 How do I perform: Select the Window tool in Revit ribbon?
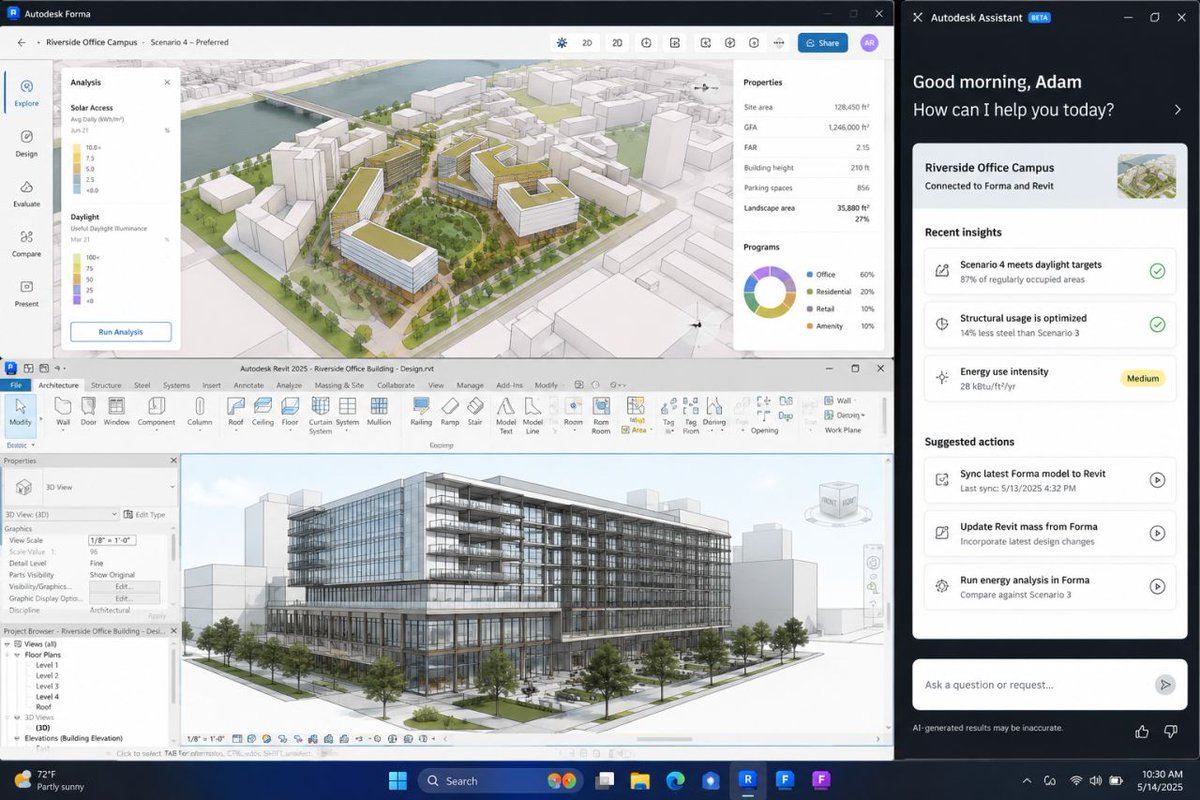point(116,412)
